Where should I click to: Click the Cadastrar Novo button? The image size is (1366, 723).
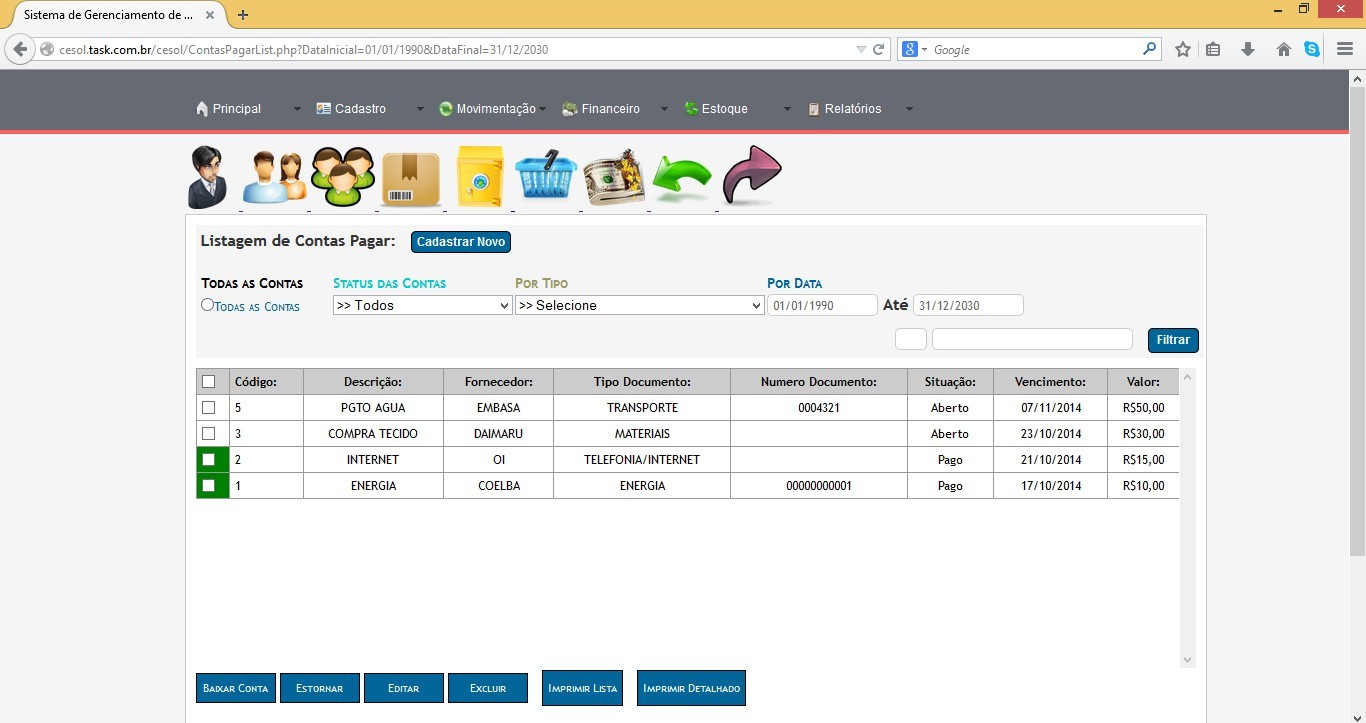click(461, 242)
